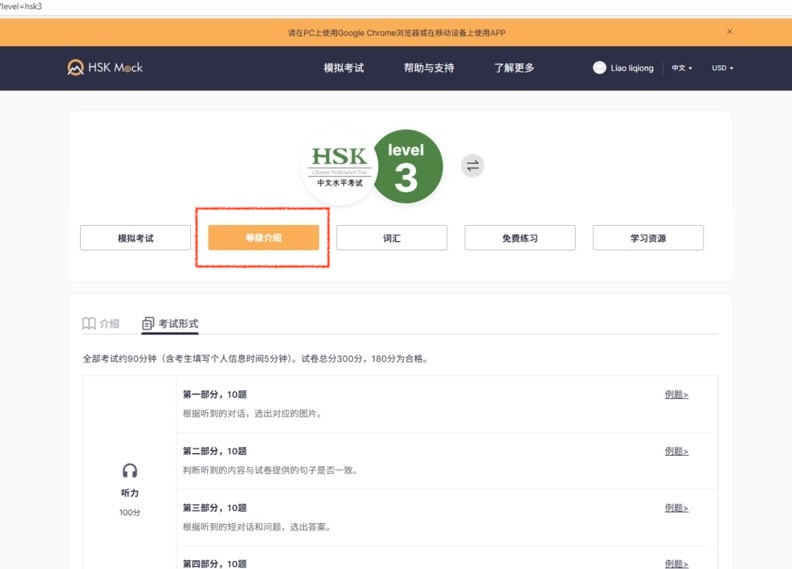The width and height of the screenshot is (792, 569).
Task: Click the 100分 score label under 听力
Action: tap(130, 512)
